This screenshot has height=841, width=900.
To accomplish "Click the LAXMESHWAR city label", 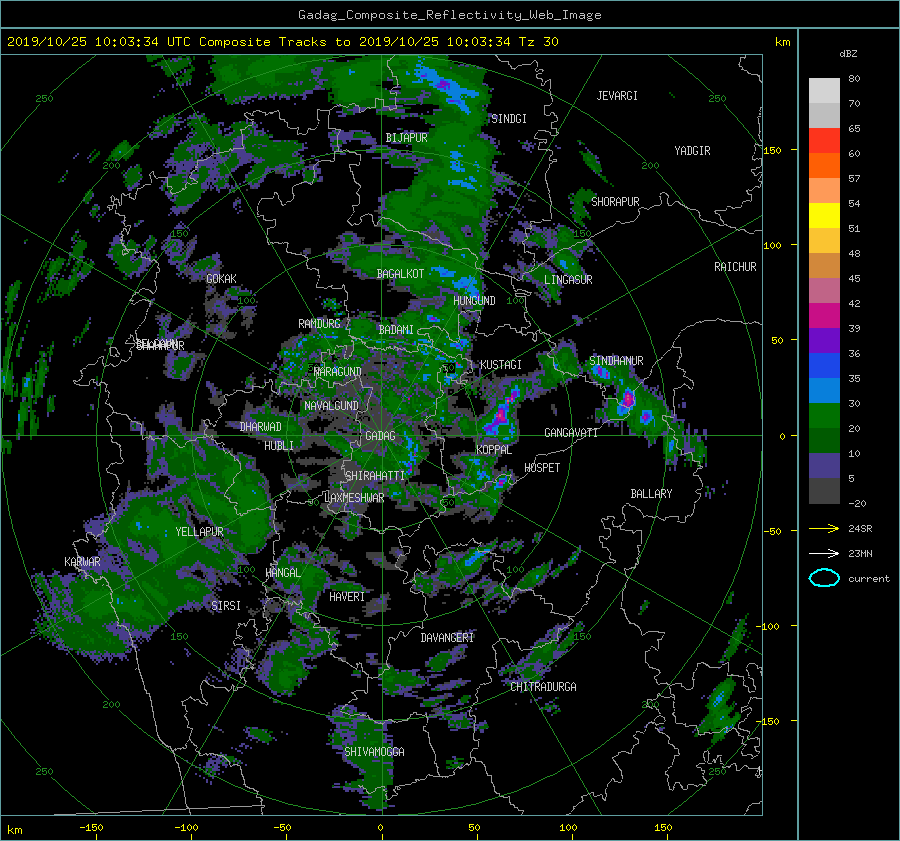I will click(354, 498).
